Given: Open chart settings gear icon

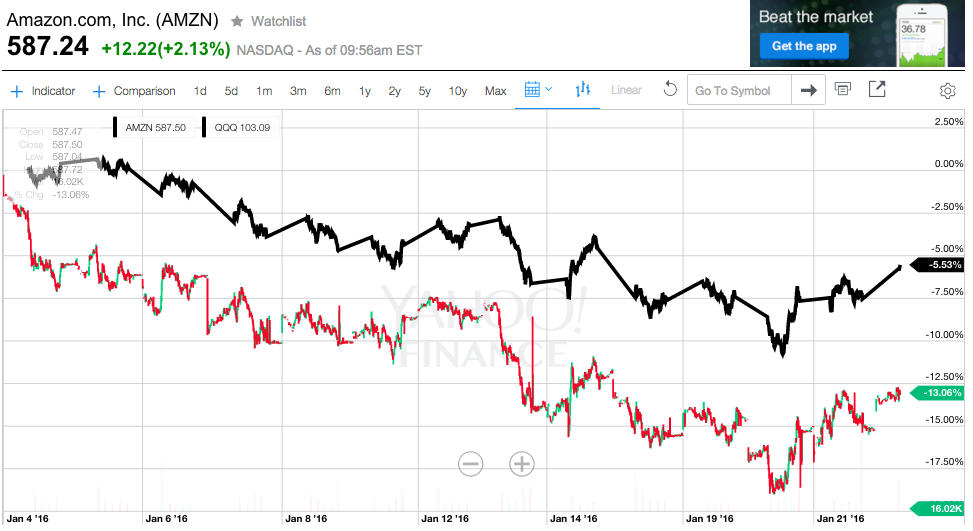Looking at the screenshot, I should tap(948, 91).
